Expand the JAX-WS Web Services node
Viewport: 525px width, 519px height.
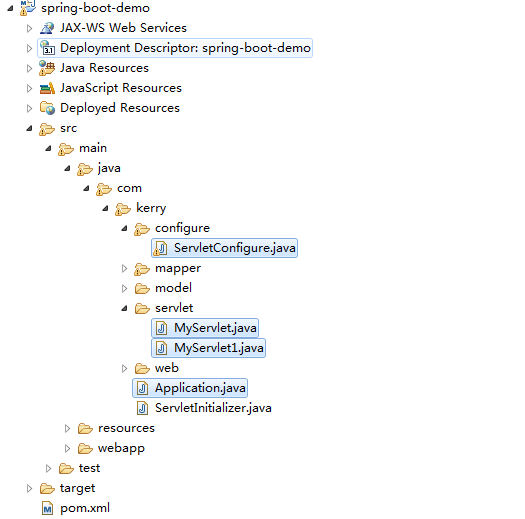point(29,28)
